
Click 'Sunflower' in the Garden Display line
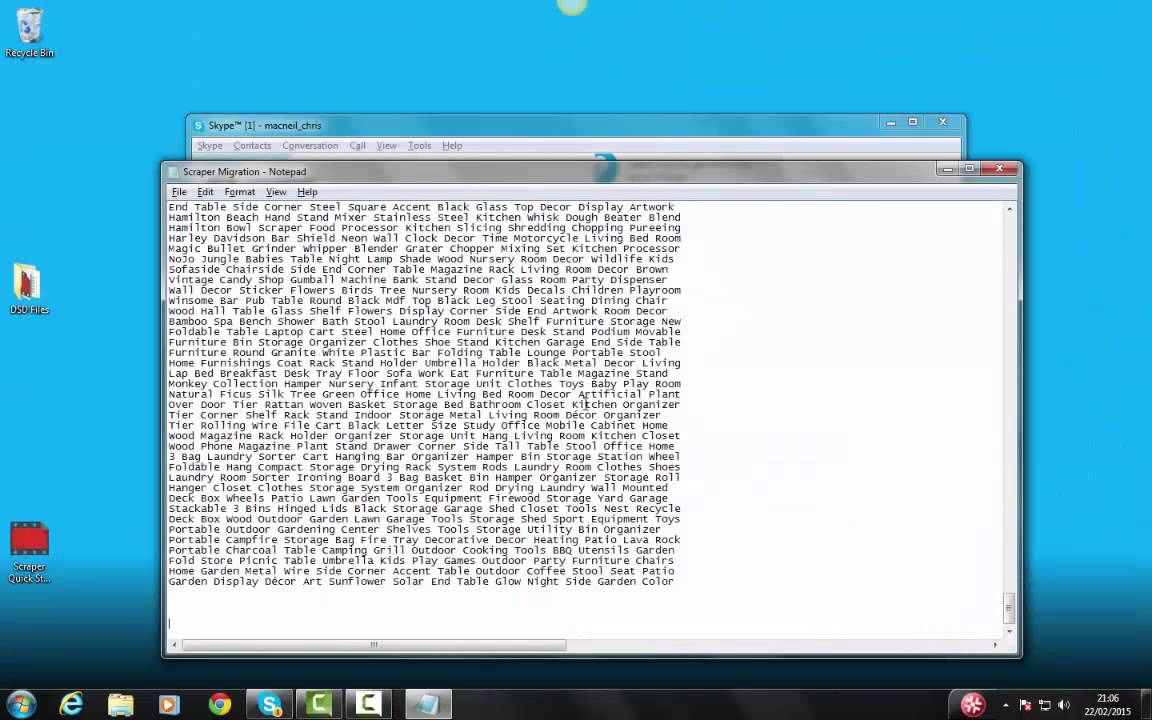[357, 581]
